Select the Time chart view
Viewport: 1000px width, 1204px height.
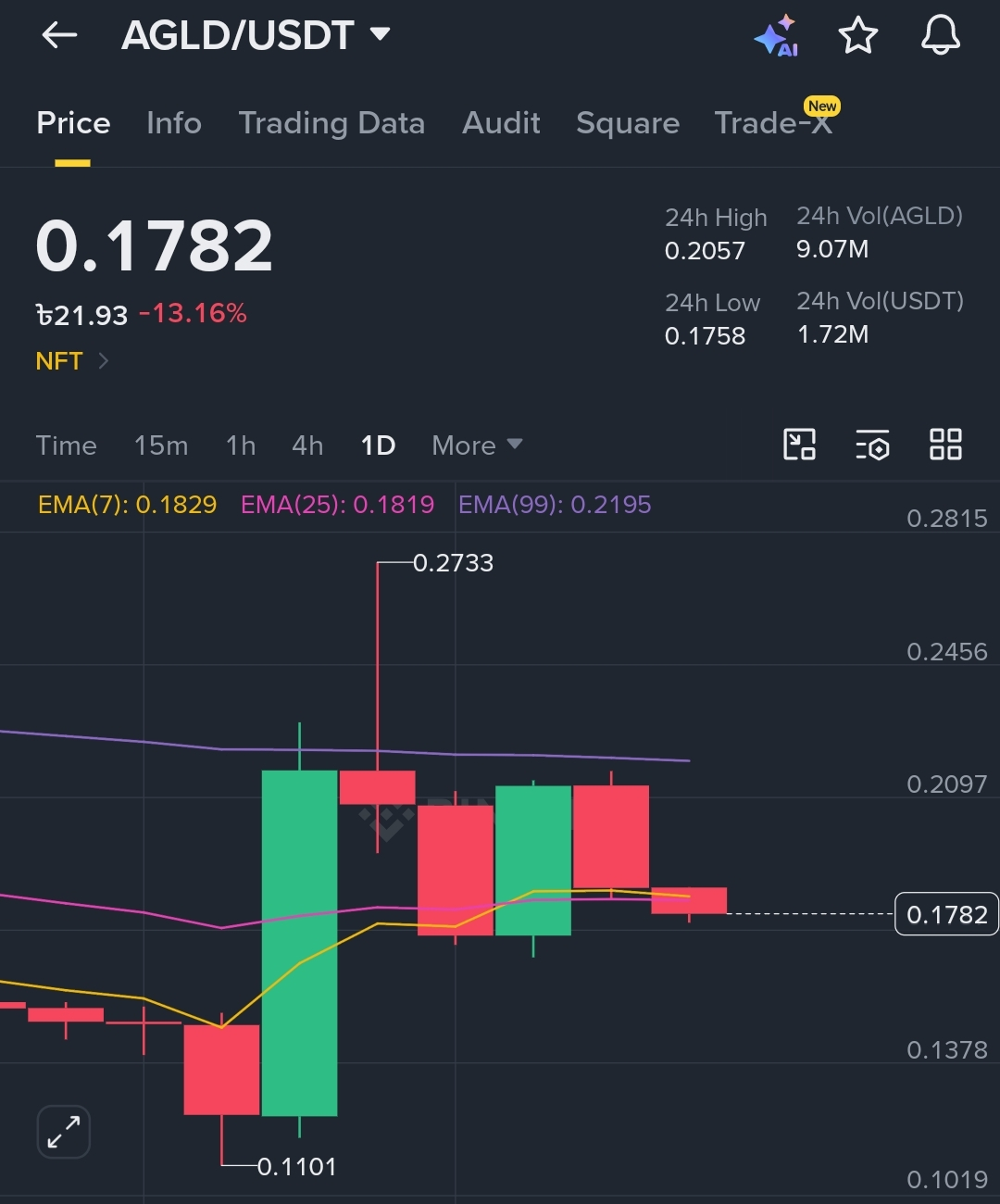point(67,445)
